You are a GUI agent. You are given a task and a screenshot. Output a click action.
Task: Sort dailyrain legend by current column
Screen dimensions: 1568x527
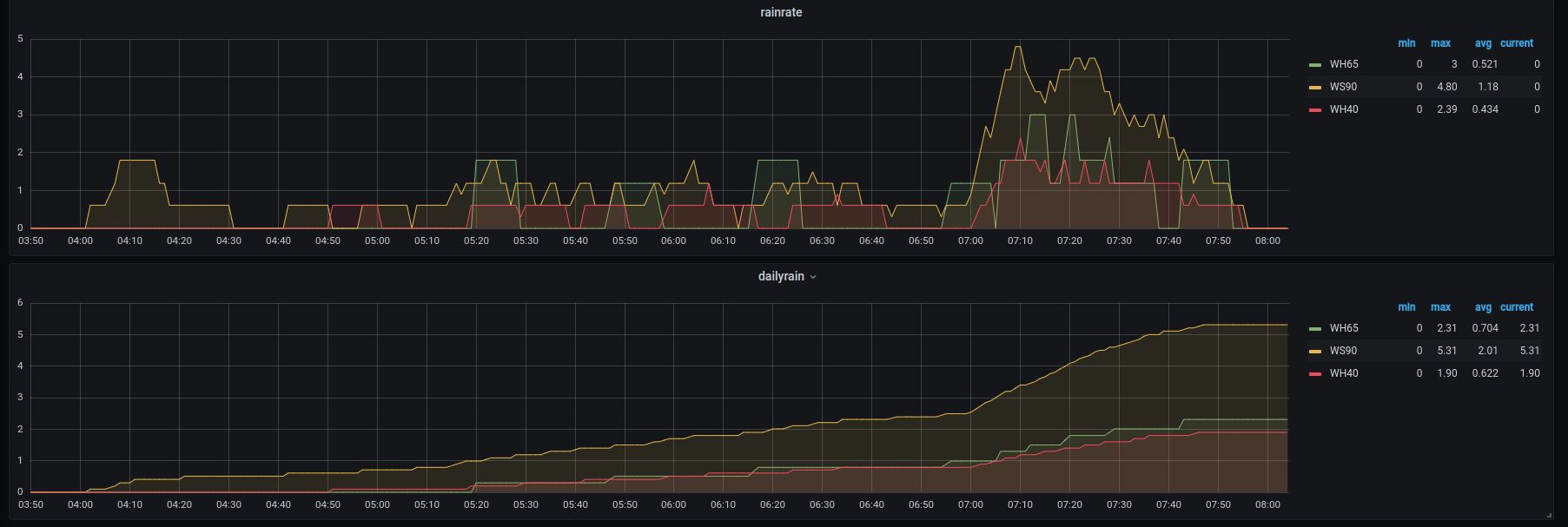[1516, 307]
